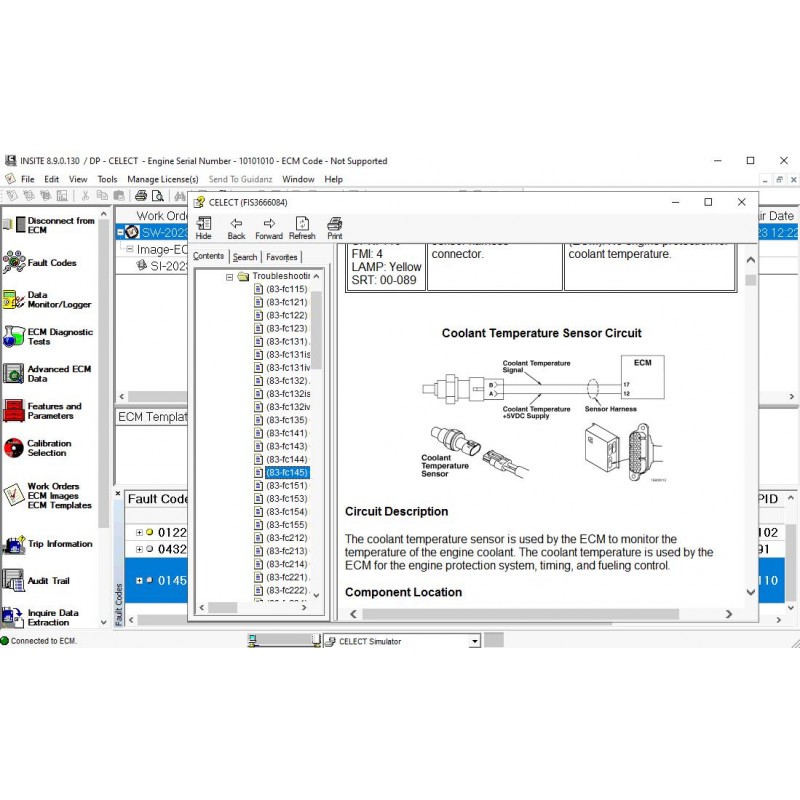Viewport: 800px width, 800px height.
Task: Hide the CELECT contents pane
Action: click(204, 227)
